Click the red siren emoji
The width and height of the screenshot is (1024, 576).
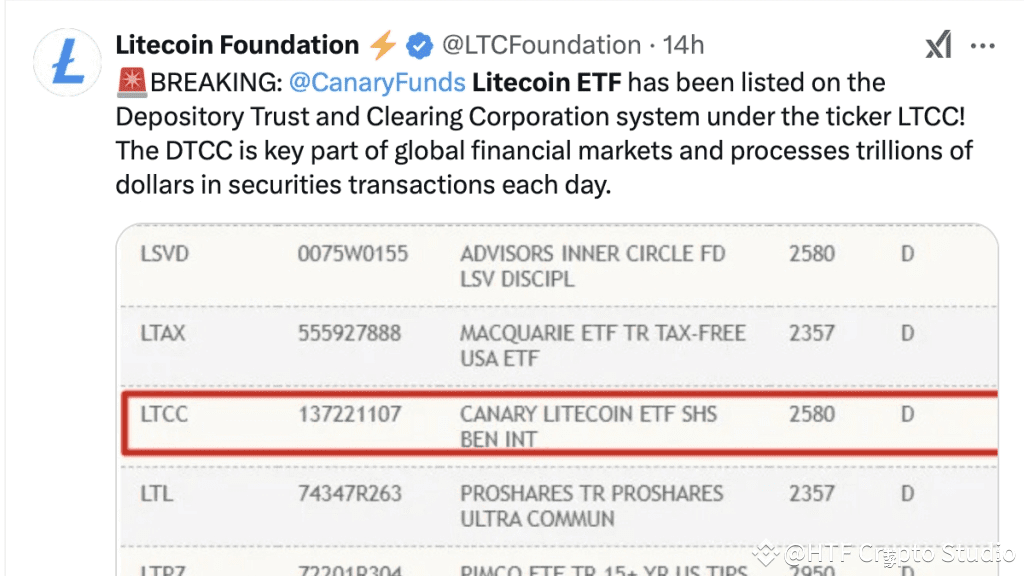coord(132,81)
